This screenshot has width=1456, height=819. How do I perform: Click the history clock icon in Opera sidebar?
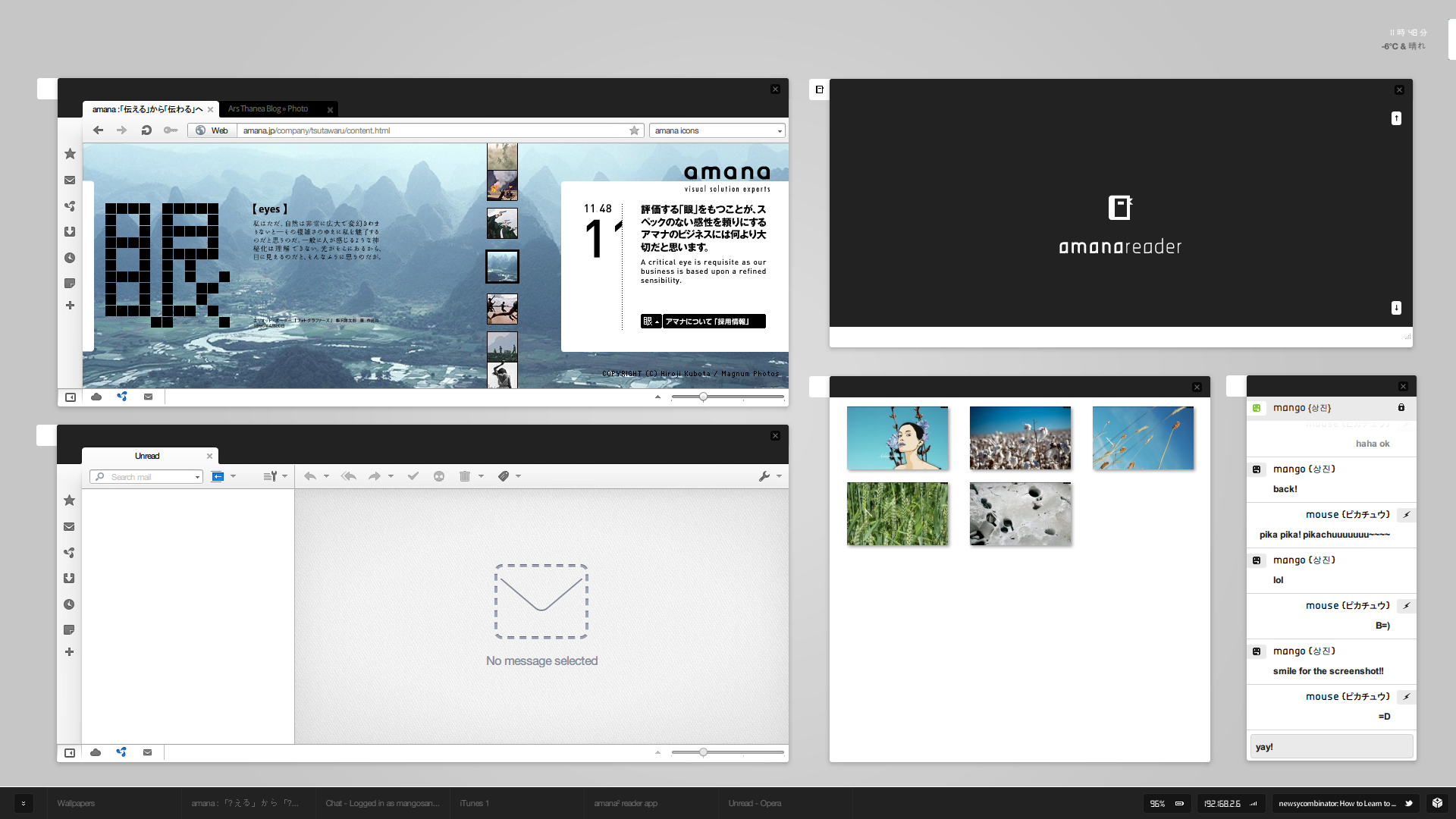pos(68,258)
